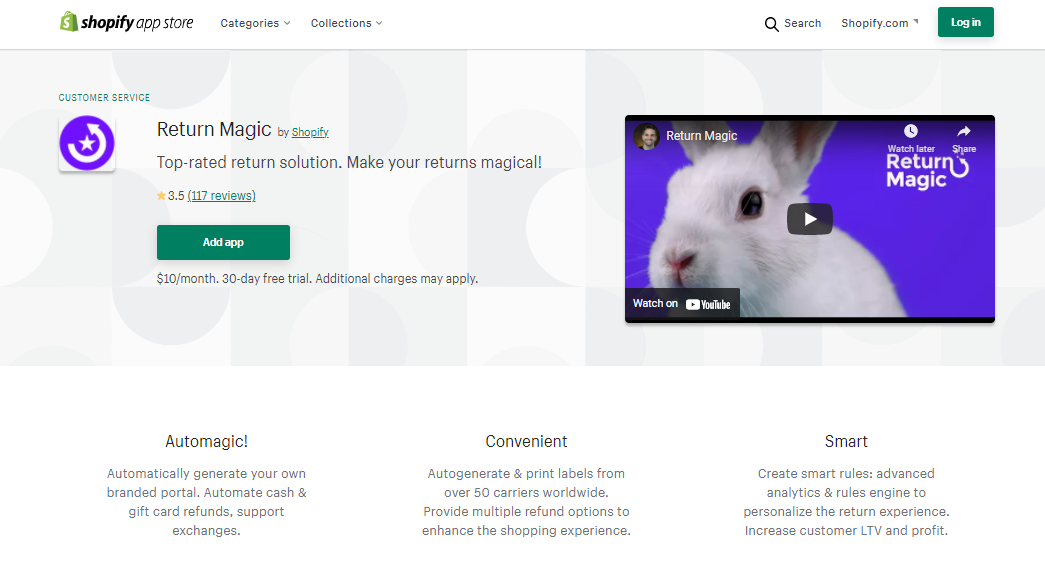
Task: Click Watch on YouTube button
Action: 682,304
